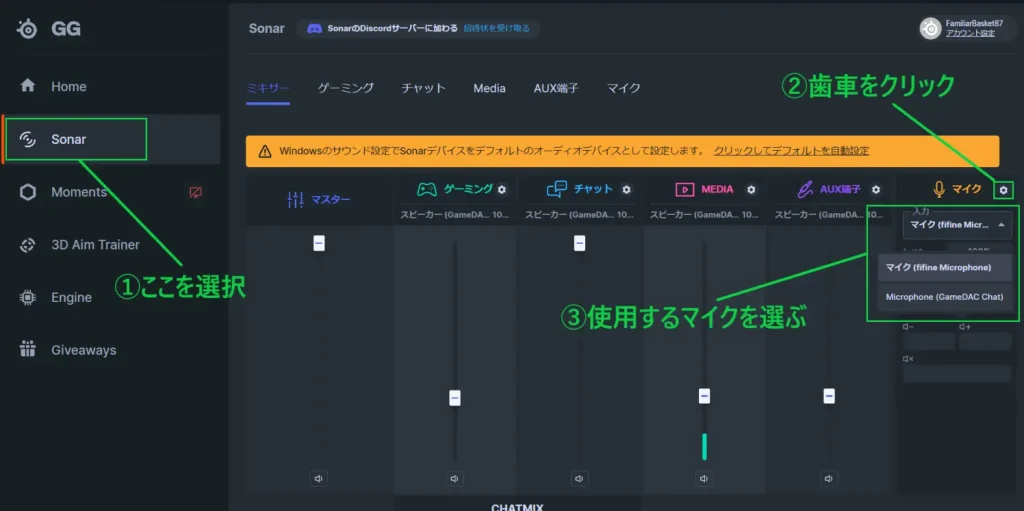The image size is (1024, 511).
Task: Mute the AUX端子 channel
Action: coord(829,479)
